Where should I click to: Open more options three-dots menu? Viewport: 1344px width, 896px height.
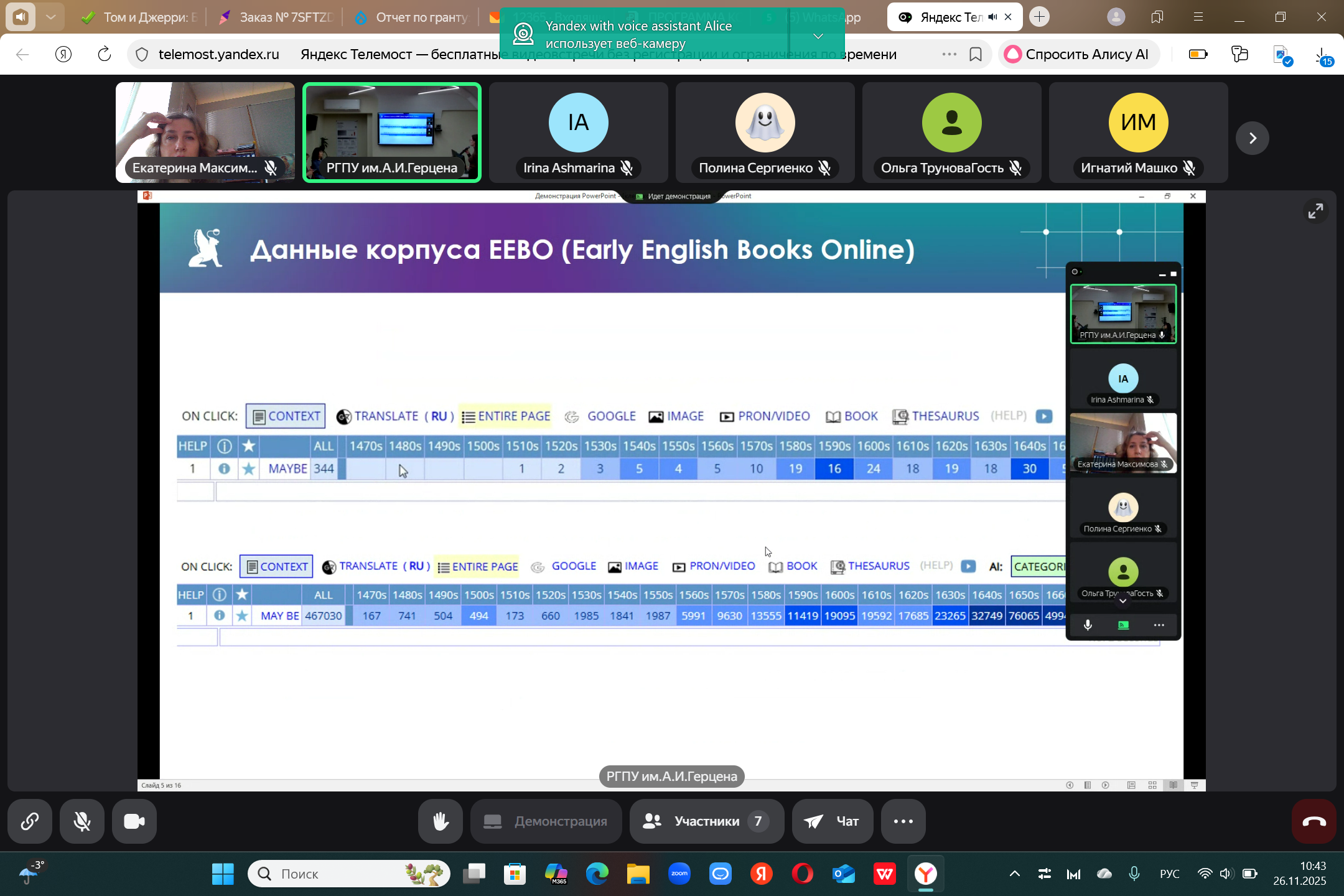coord(903,821)
